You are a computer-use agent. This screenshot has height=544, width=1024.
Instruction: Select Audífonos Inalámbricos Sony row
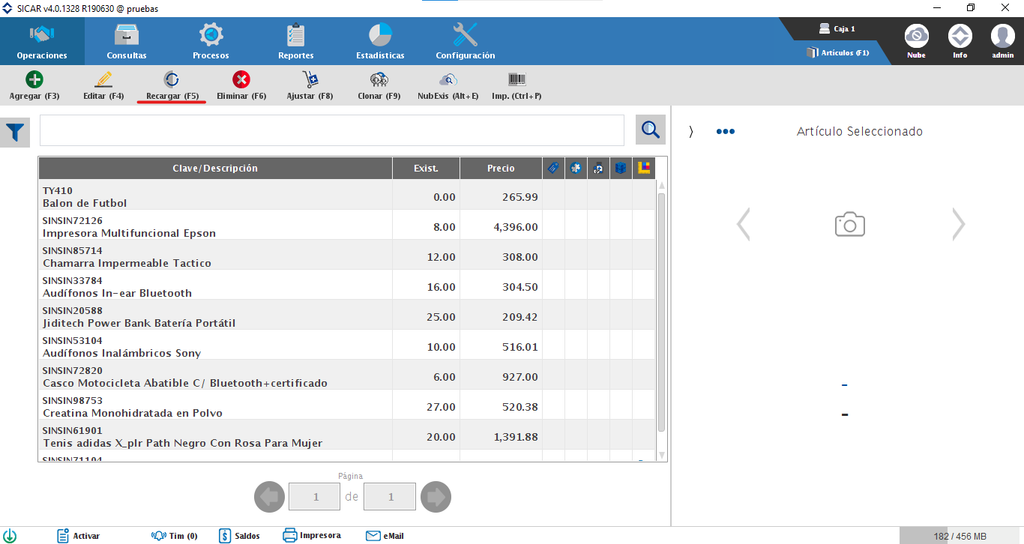pyautogui.click(x=347, y=347)
